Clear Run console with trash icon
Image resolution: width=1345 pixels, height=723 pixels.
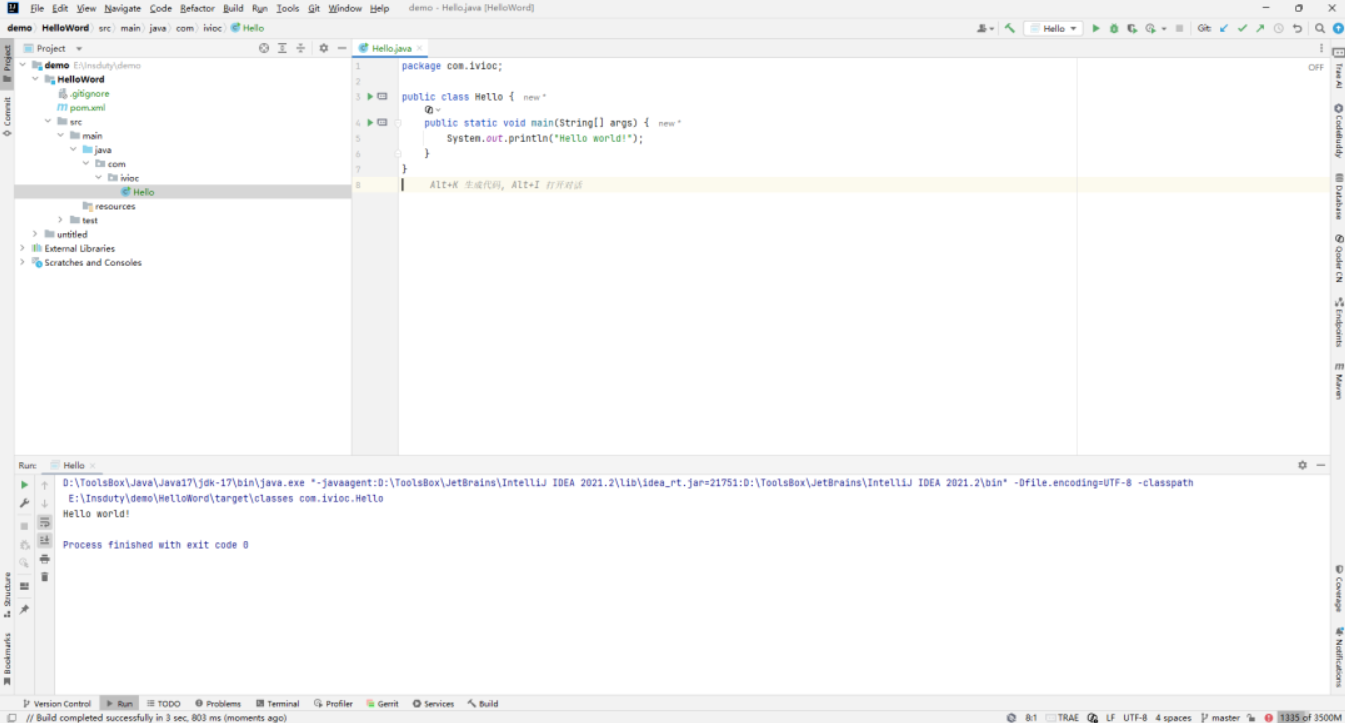coord(44,577)
